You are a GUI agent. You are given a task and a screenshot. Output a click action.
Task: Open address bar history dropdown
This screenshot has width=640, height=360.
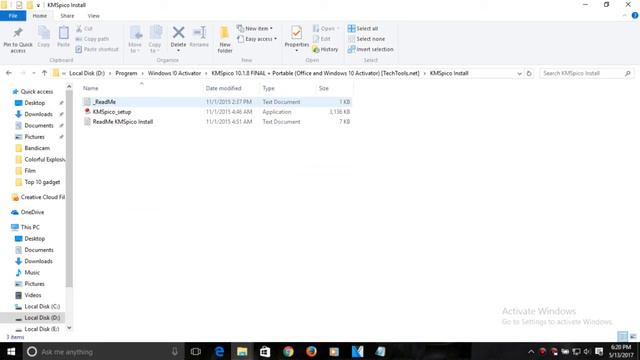(519, 73)
